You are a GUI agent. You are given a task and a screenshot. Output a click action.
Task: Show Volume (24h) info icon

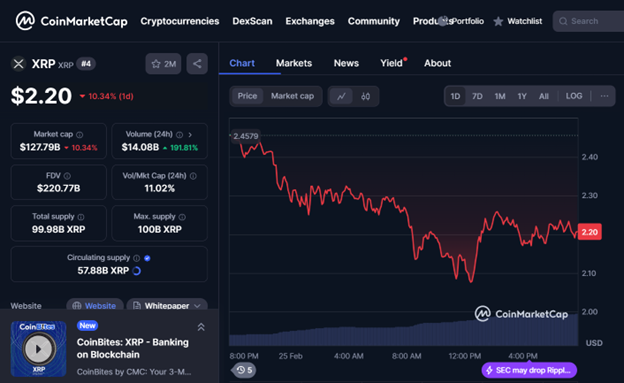click(x=179, y=135)
